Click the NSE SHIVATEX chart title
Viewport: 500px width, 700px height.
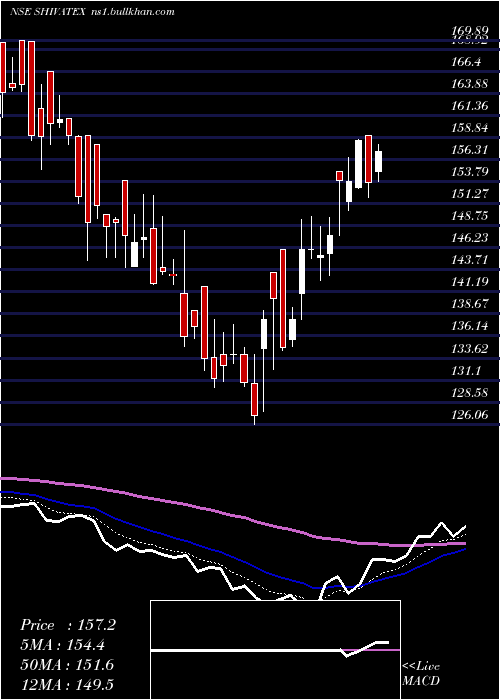47,12
